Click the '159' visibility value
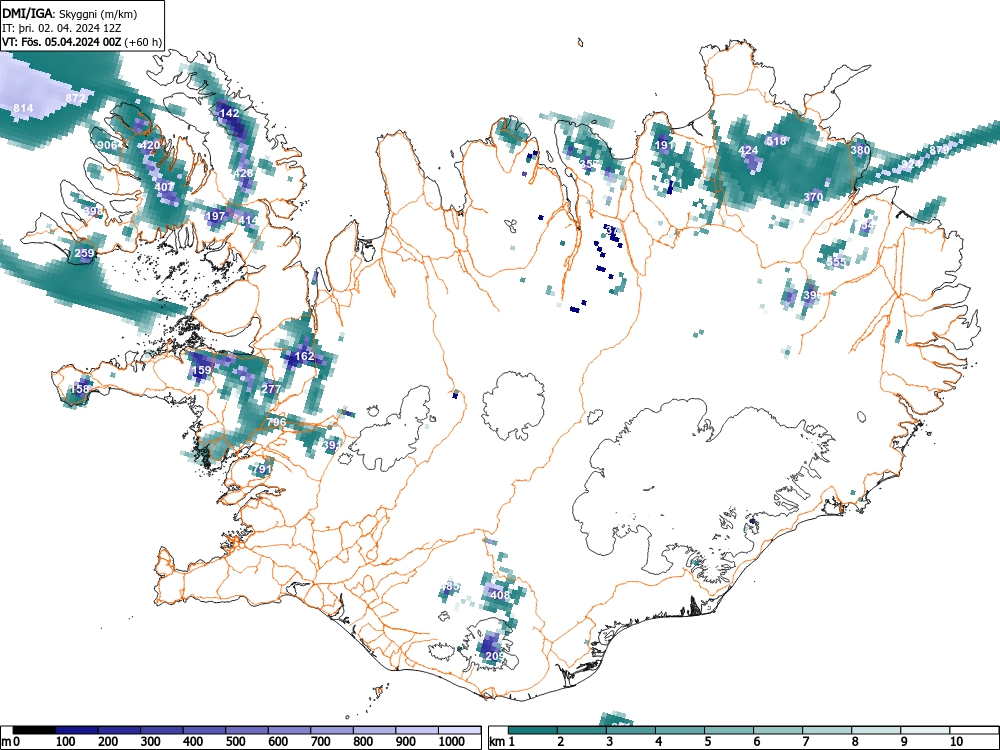Viewport: 1000px width, 750px height. (201, 370)
